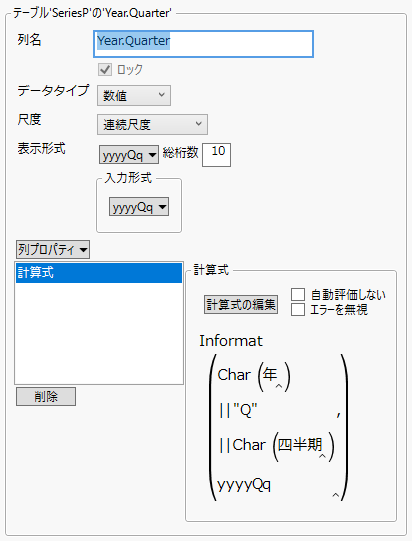Open the 列プロパティ dropdown menu
This screenshot has width=412, height=541.
(53, 249)
